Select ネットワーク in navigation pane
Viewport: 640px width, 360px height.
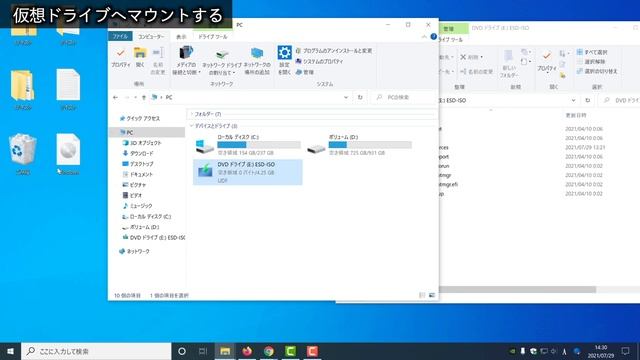[134, 251]
